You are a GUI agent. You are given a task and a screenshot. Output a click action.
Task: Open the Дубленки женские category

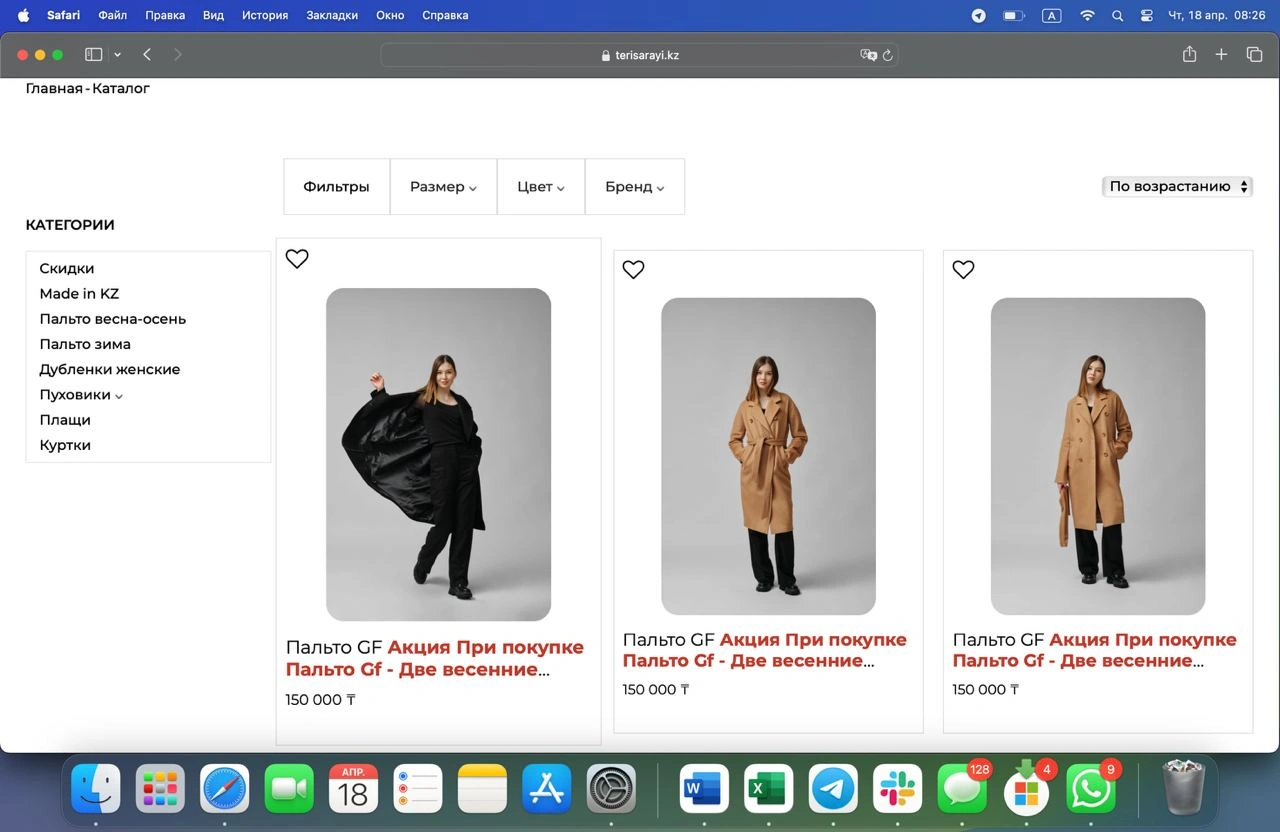pos(110,370)
